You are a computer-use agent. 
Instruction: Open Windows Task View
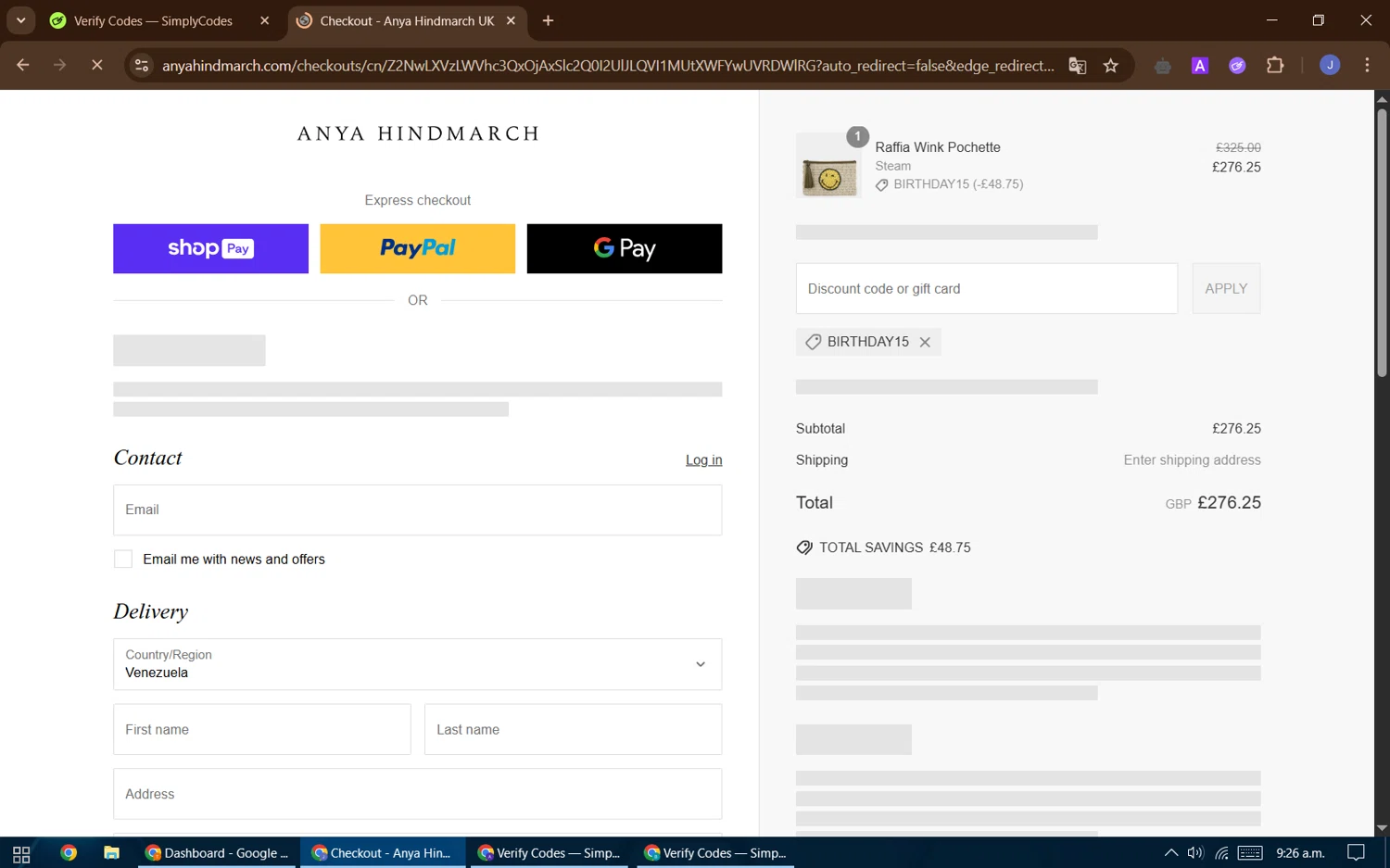click(x=21, y=853)
